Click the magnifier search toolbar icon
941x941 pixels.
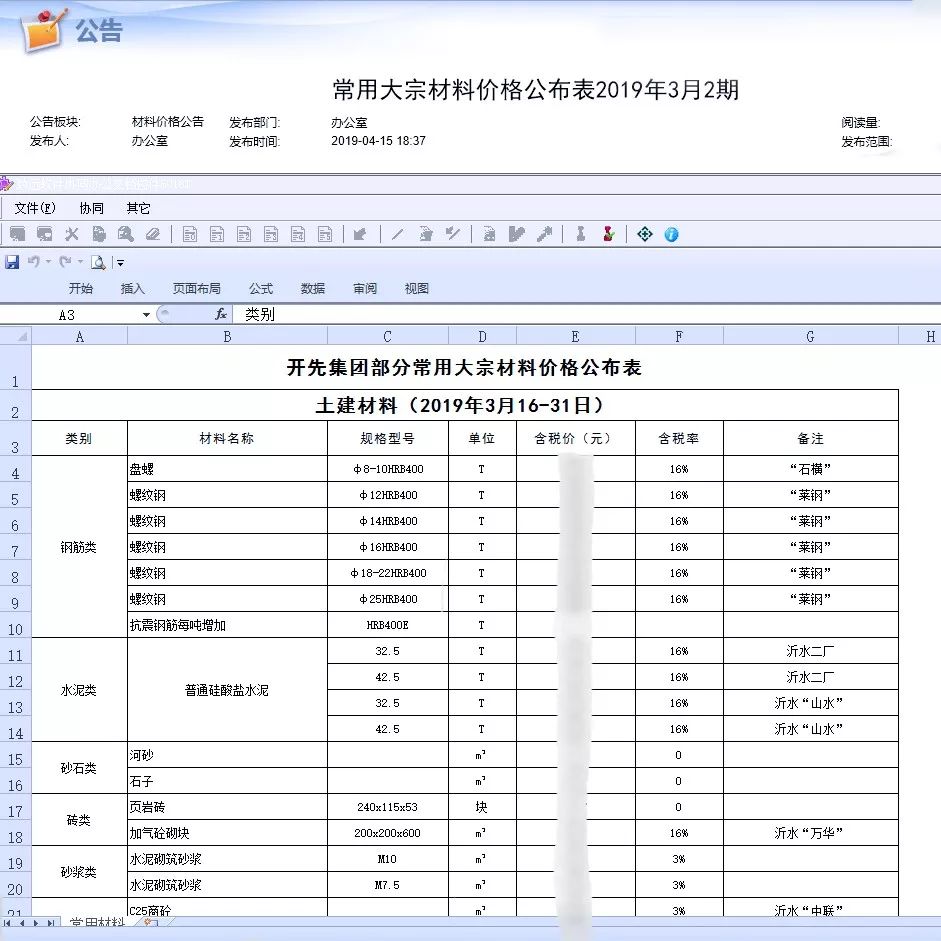pos(125,234)
